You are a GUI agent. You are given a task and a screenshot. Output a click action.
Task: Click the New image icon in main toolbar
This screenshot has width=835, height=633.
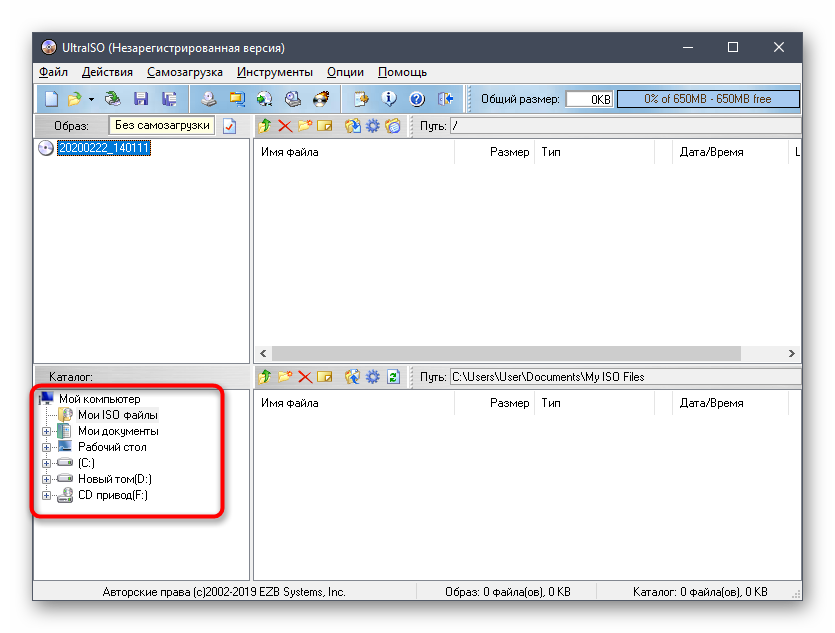pos(52,99)
